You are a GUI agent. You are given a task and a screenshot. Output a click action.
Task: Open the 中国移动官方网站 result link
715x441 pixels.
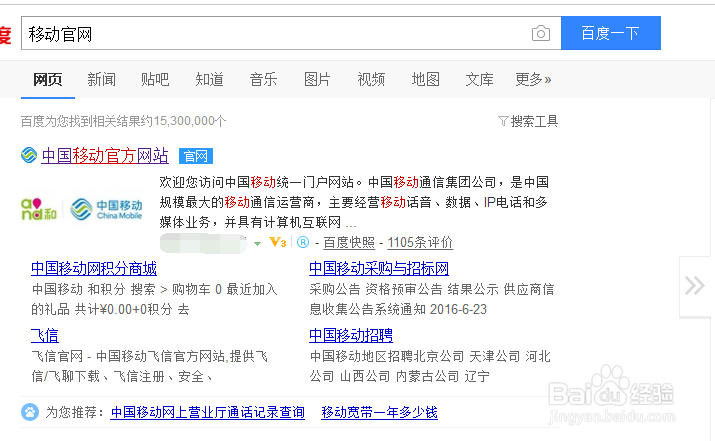pos(105,156)
